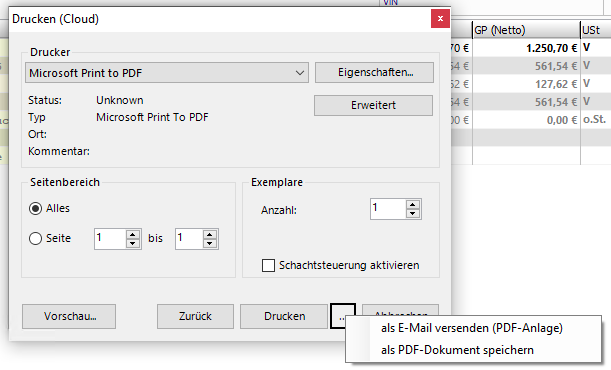Select the 0,00 € cell in GP (Netto) column
This screenshot has height=370, width=611.
coord(526,120)
